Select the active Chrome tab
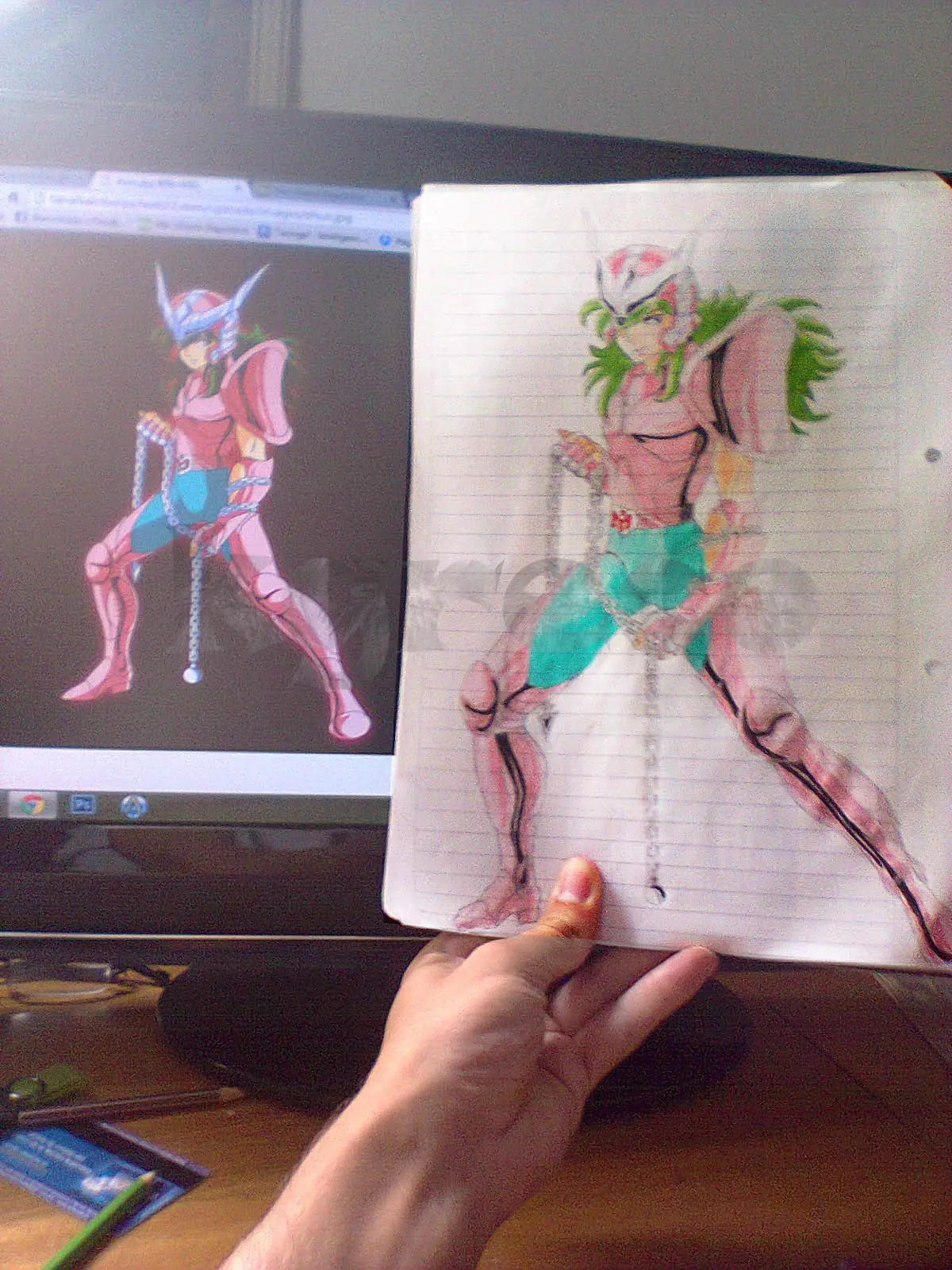This screenshot has width=952, height=1270. coord(171,183)
